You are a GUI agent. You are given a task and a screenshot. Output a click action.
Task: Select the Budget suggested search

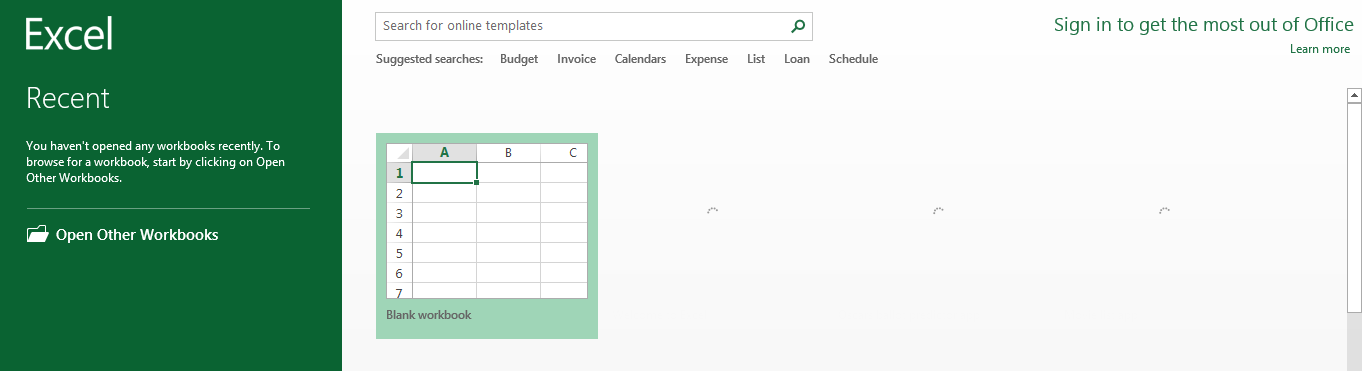coord(519,59)
